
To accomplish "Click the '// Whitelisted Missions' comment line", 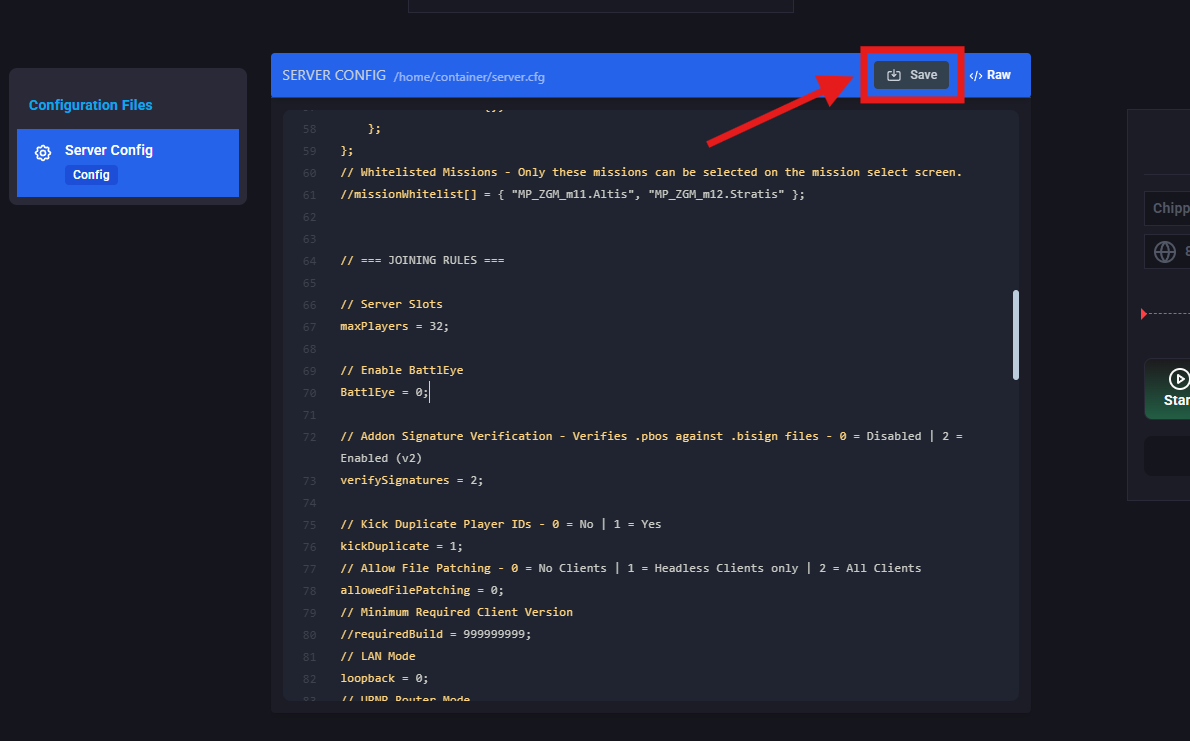I will (651, 172).
